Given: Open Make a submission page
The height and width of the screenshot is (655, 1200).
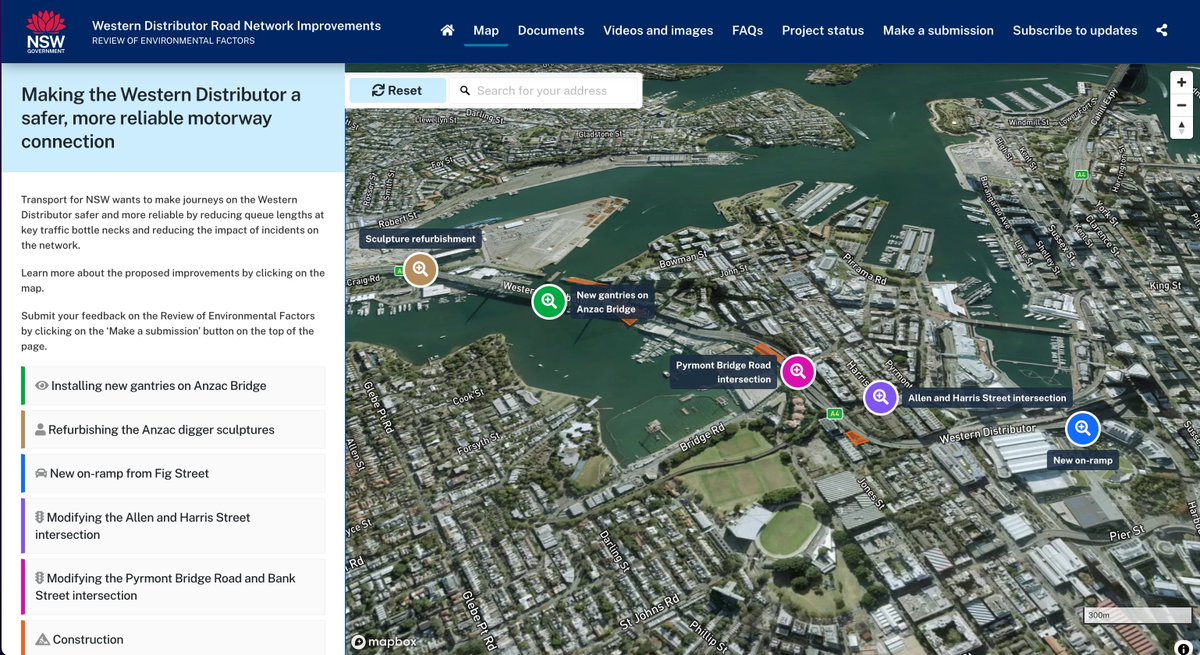Looking at the screenshot, I should [938, 31].
